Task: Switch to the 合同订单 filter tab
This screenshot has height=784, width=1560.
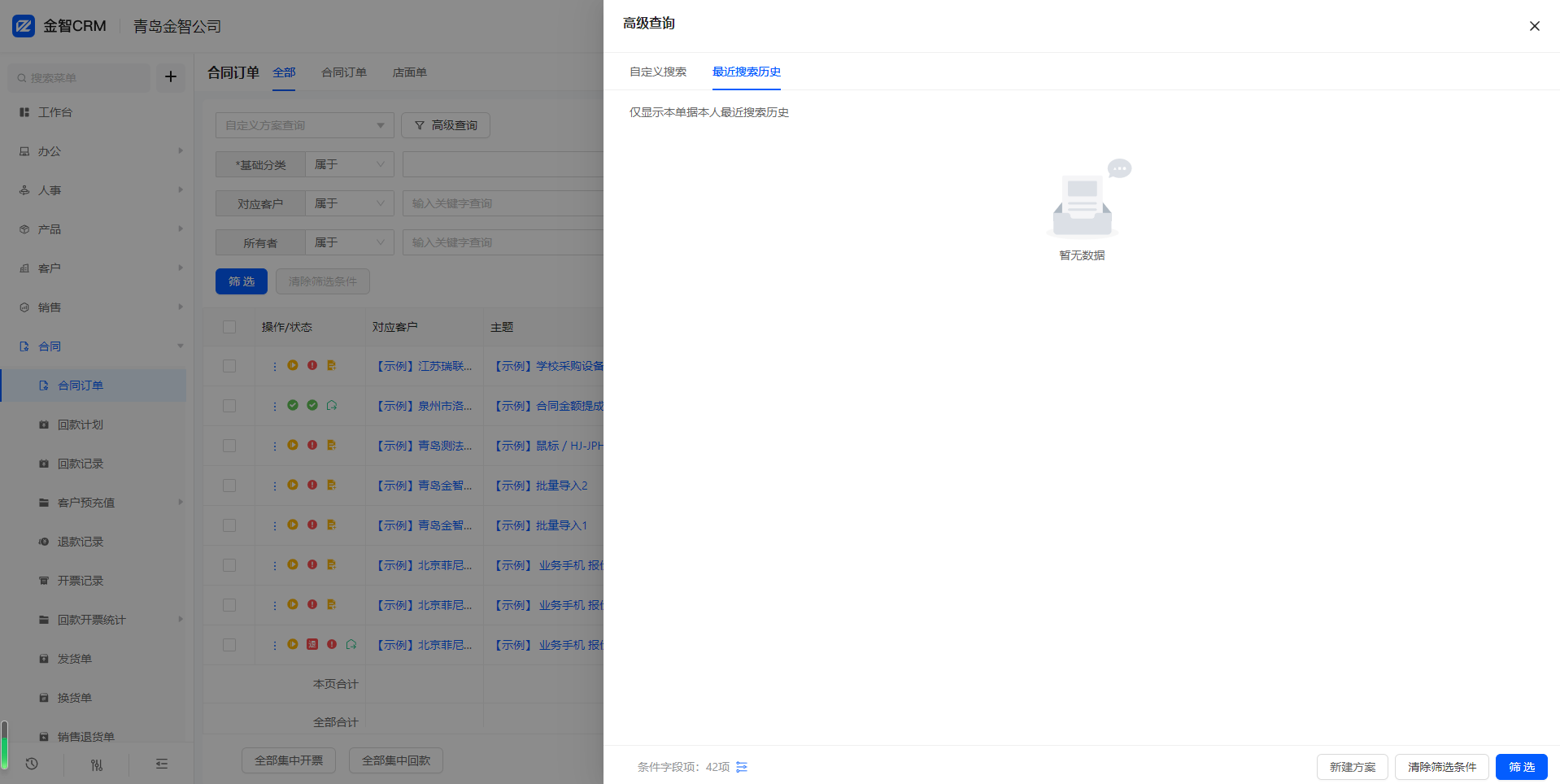Action: [344, 72]
